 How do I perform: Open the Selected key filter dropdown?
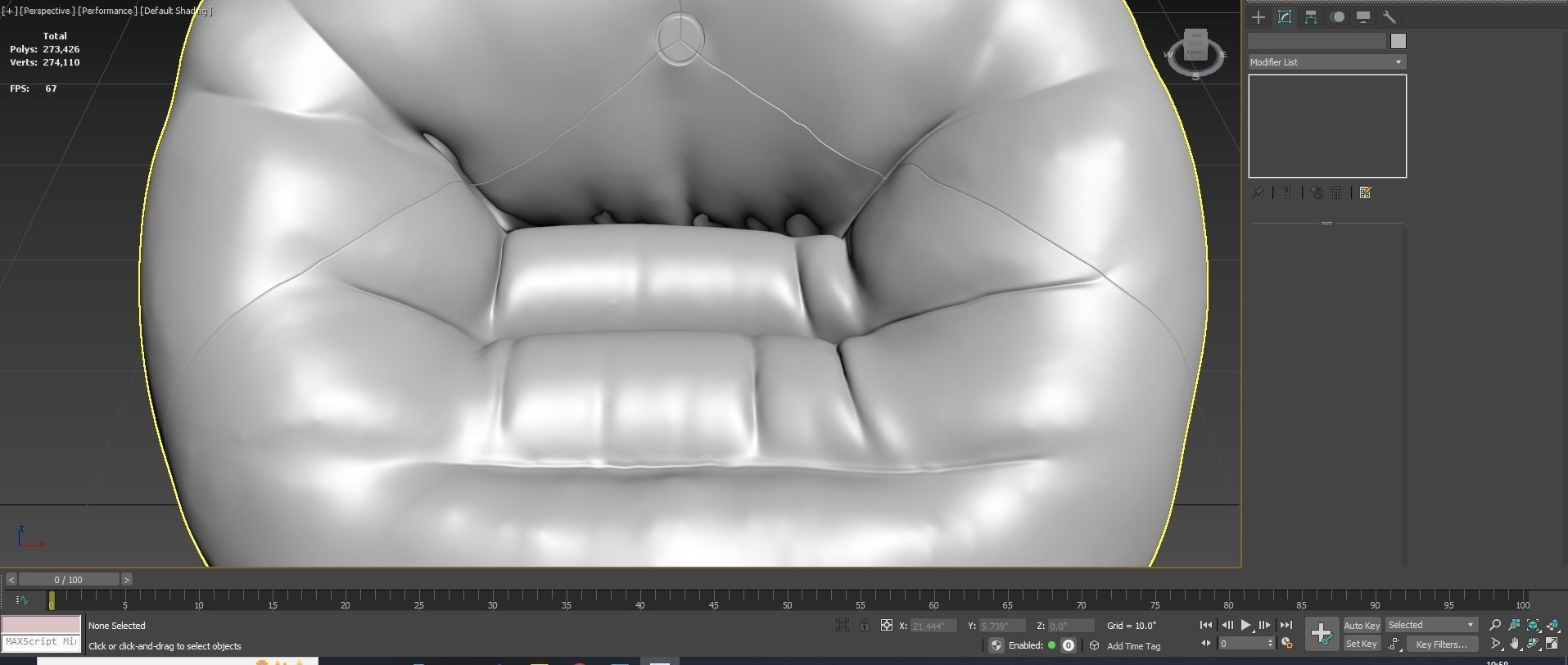pyautogui.click(x=1431, y=625)
